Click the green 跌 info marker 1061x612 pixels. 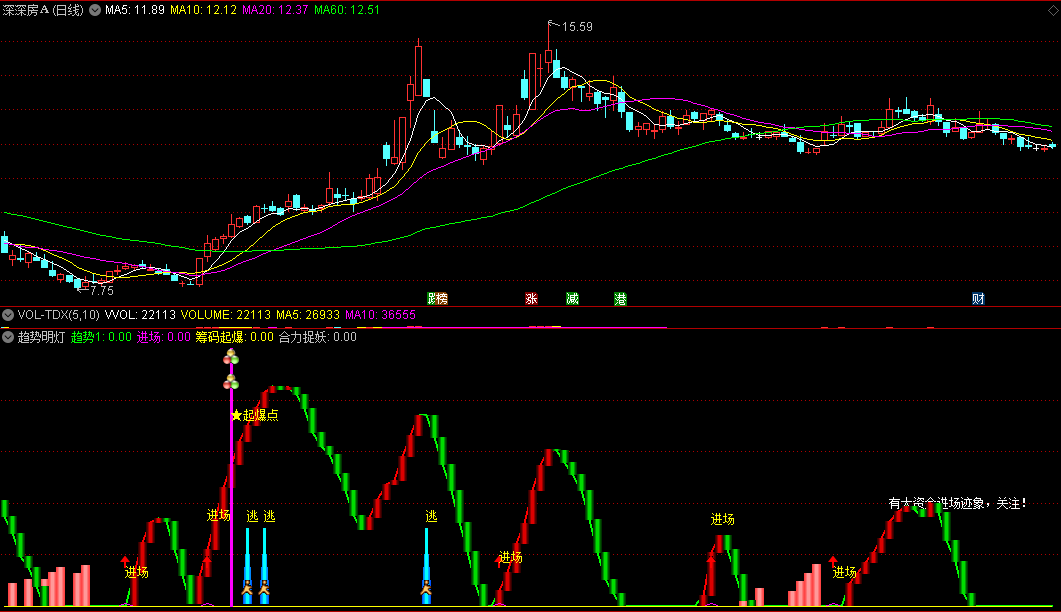433,299
